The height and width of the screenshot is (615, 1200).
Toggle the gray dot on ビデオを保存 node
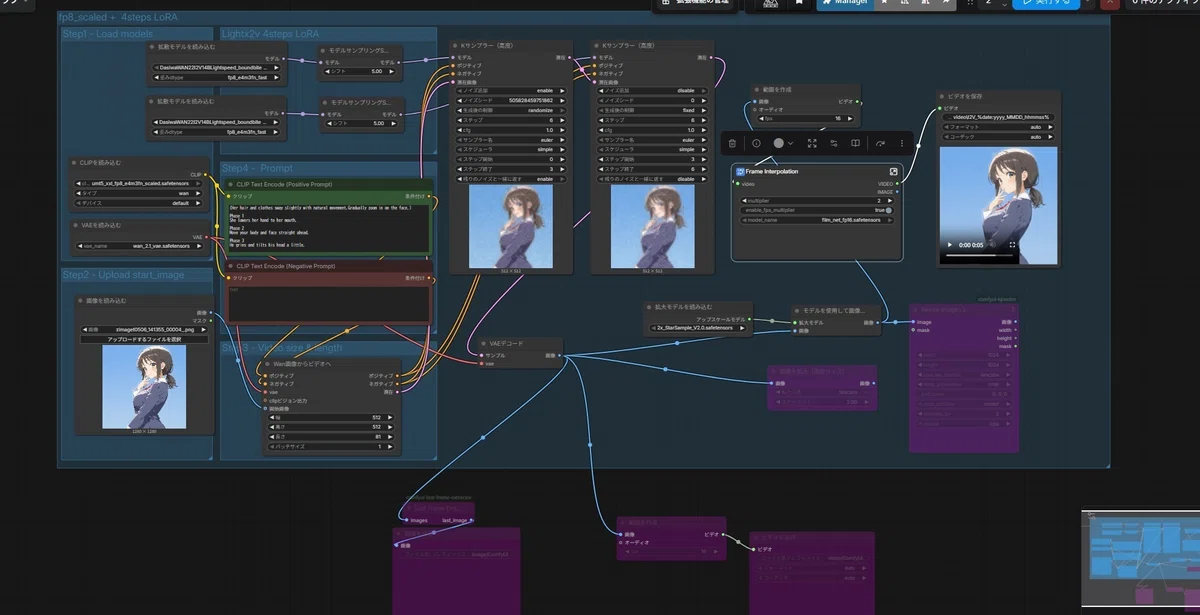click(x=941, y=96)
